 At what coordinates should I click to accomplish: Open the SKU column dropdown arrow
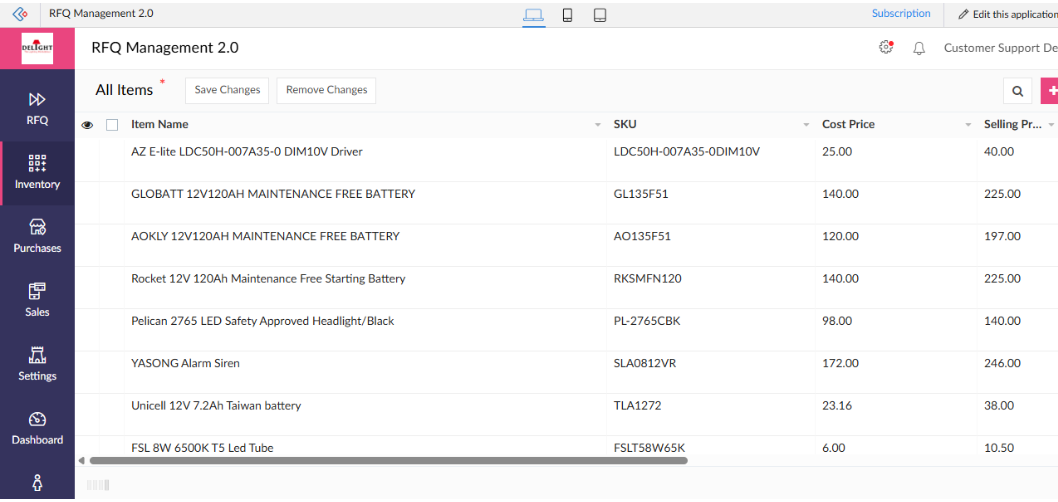click(x=806, y=125)
